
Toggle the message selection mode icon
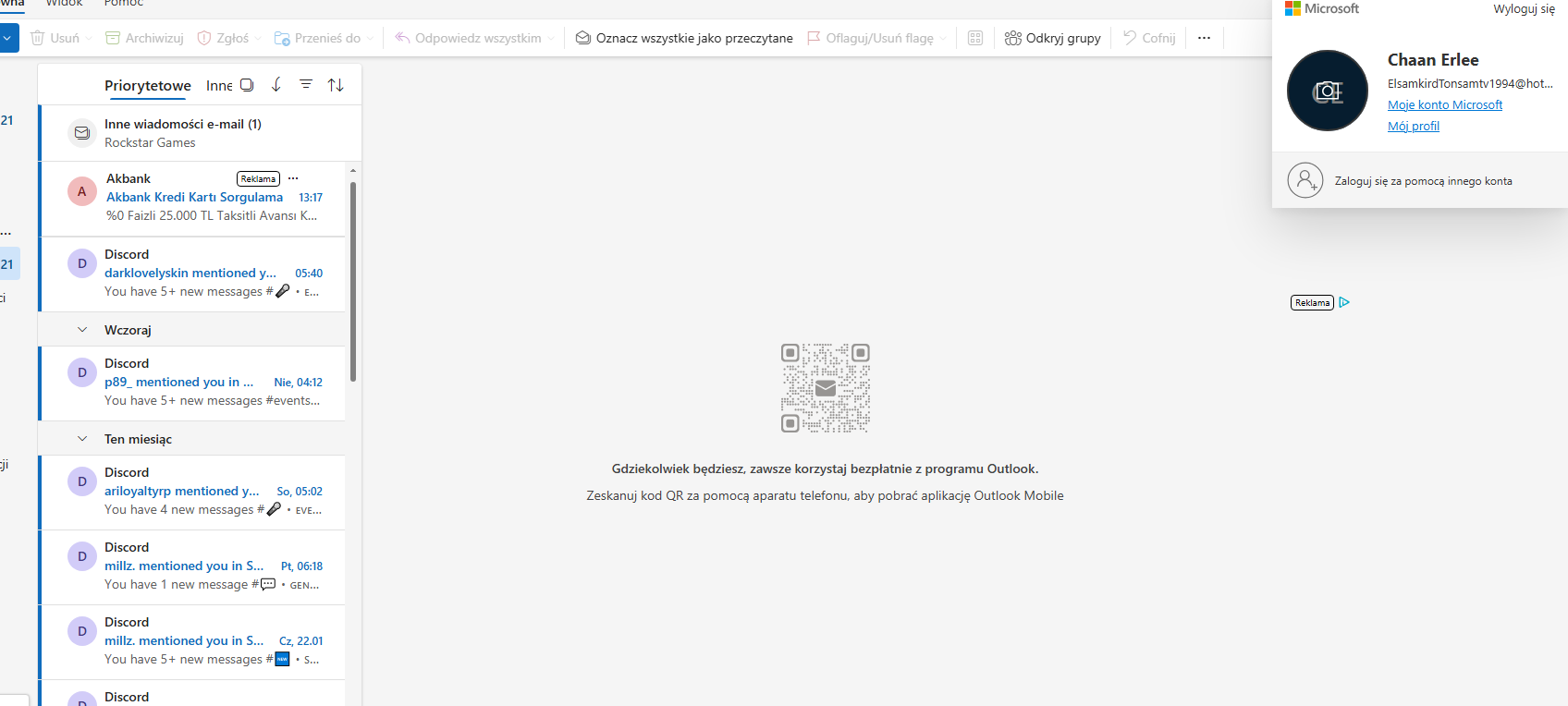(x=247, y=85)
